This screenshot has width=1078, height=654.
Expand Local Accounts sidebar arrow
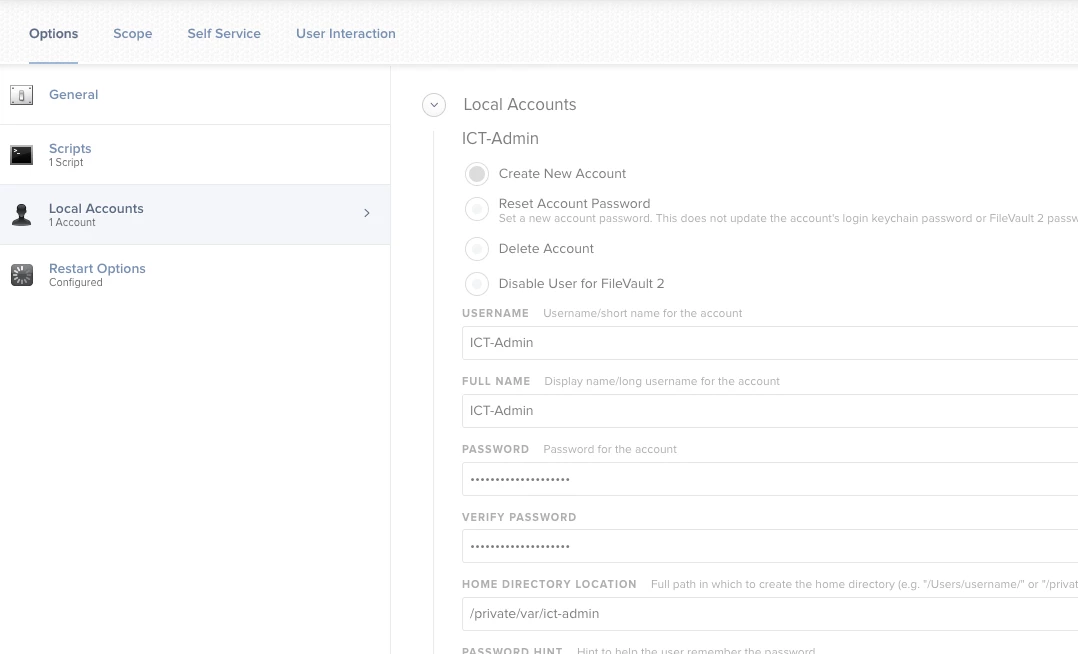367,213
